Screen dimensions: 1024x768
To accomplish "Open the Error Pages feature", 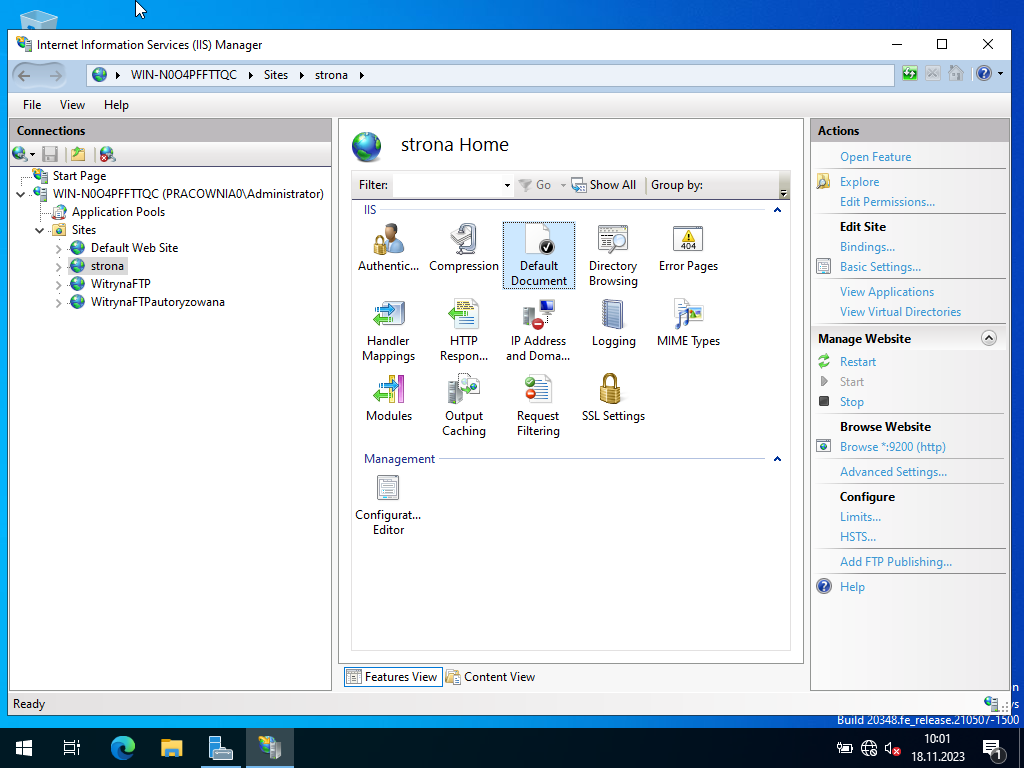I will [x=688, y=247].
